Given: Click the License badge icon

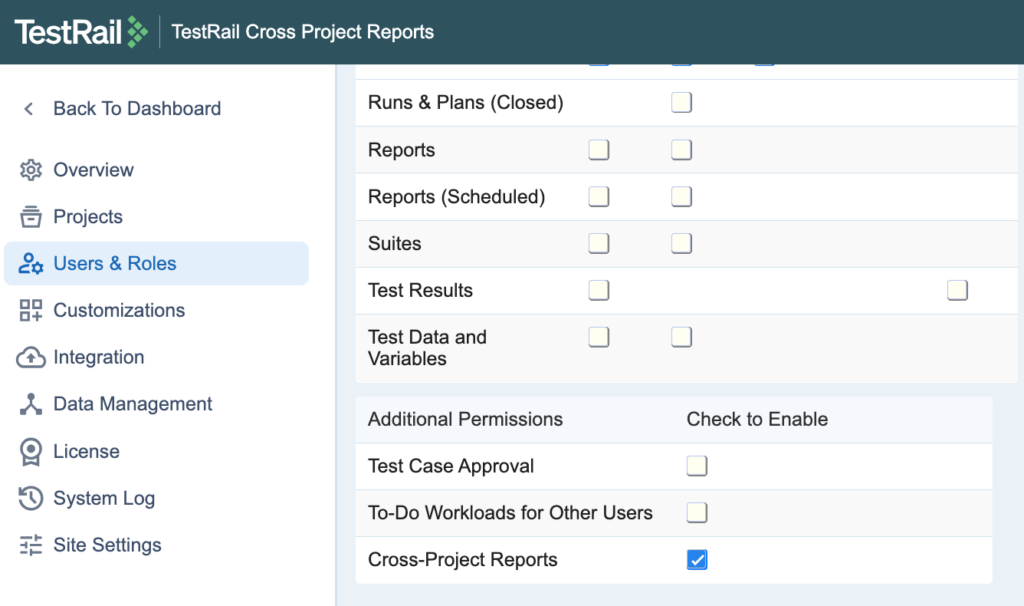Looking at the screenshot, I should (x=31, y=452).
